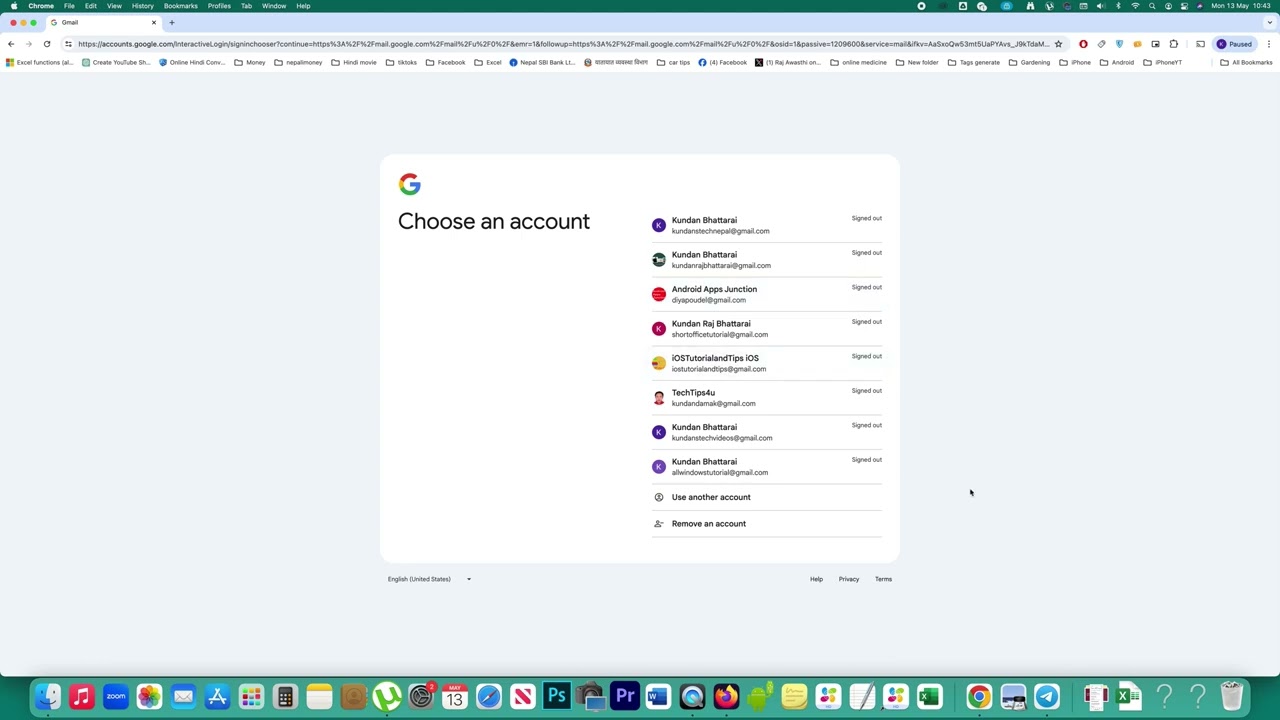1280x720 pixels.
Task: Launch Safari from the dock
Action: [x=489, y=696]
